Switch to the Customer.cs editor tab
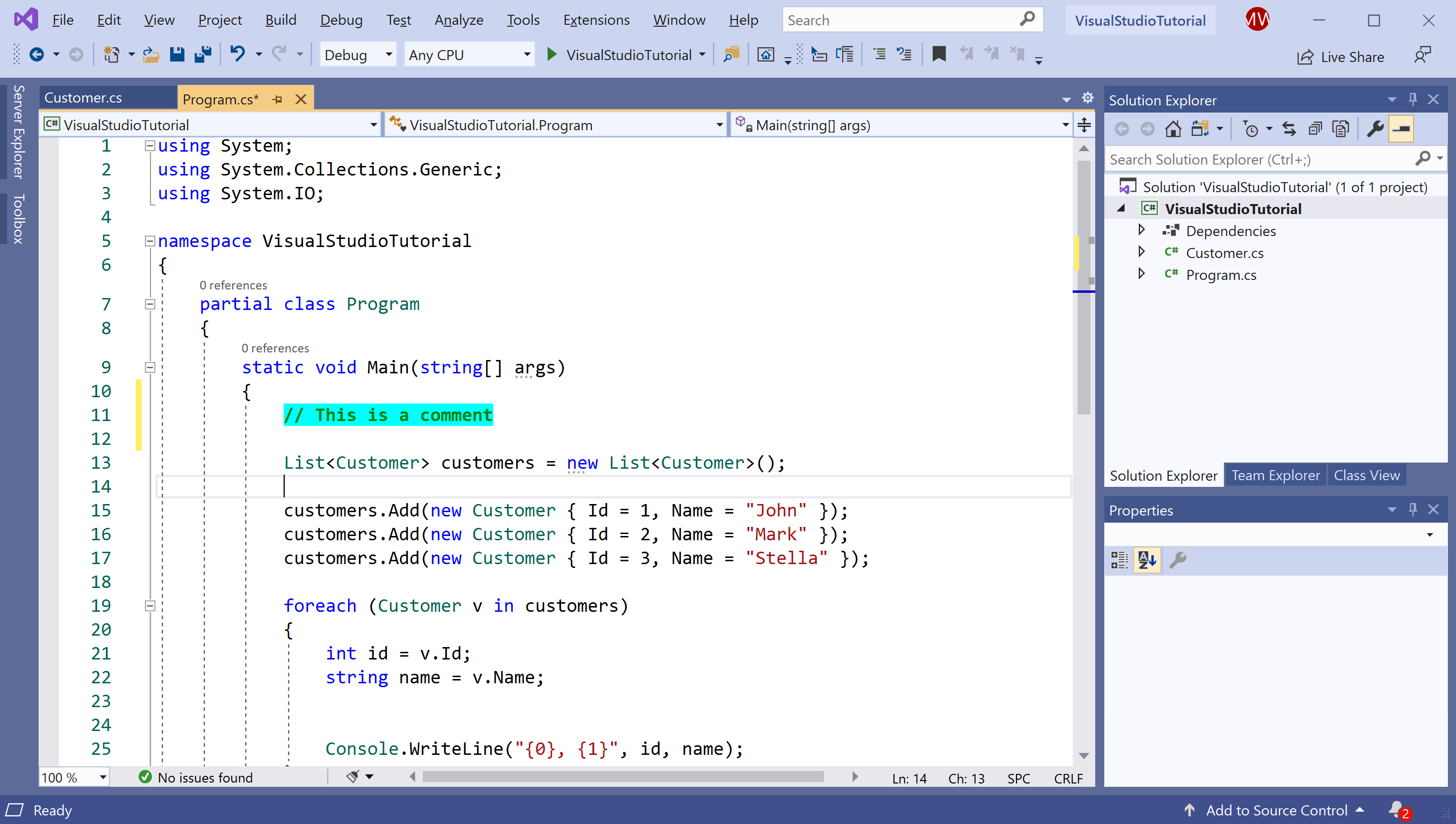This screenshot has width=1456, height=824. click(x=83, y=98)
